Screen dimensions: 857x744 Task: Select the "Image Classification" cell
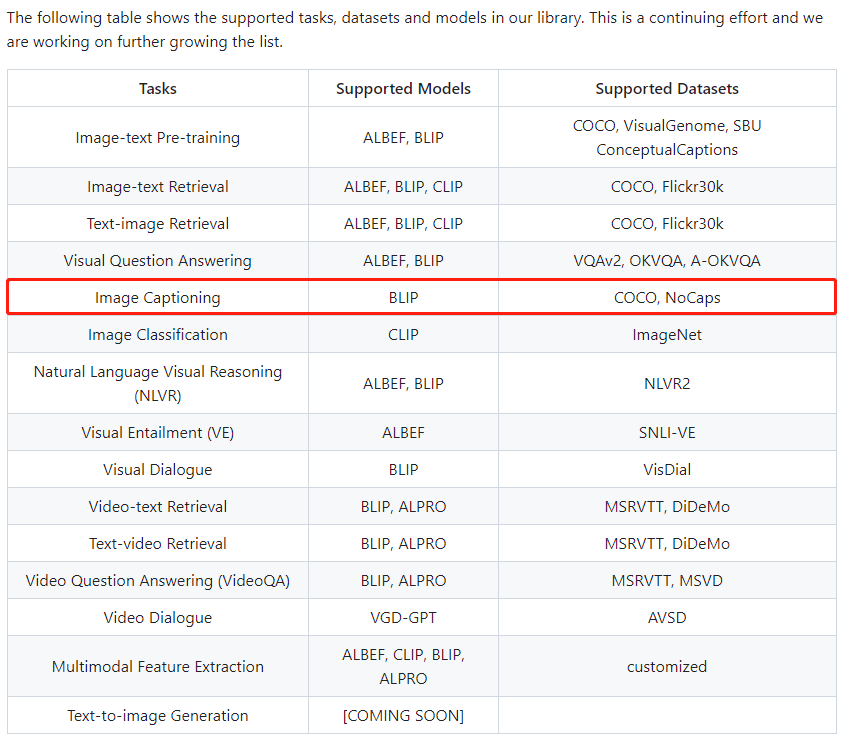pyautogui.click(x=158, y=335)
